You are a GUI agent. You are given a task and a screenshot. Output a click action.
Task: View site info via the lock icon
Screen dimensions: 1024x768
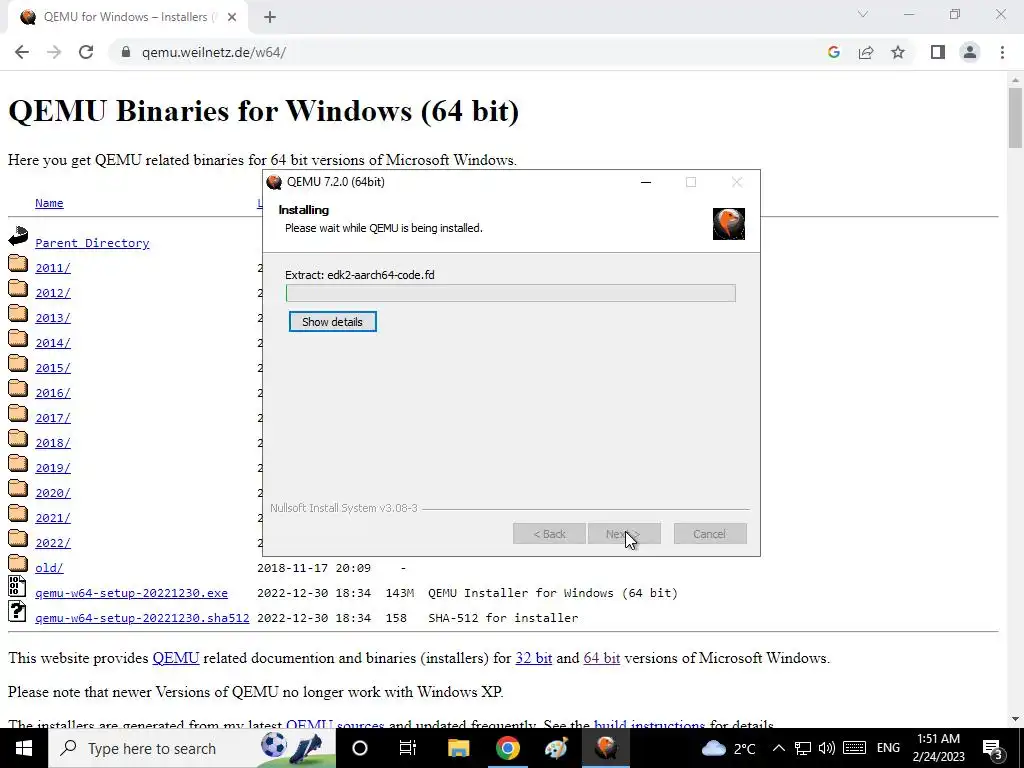tap(126, 52)
